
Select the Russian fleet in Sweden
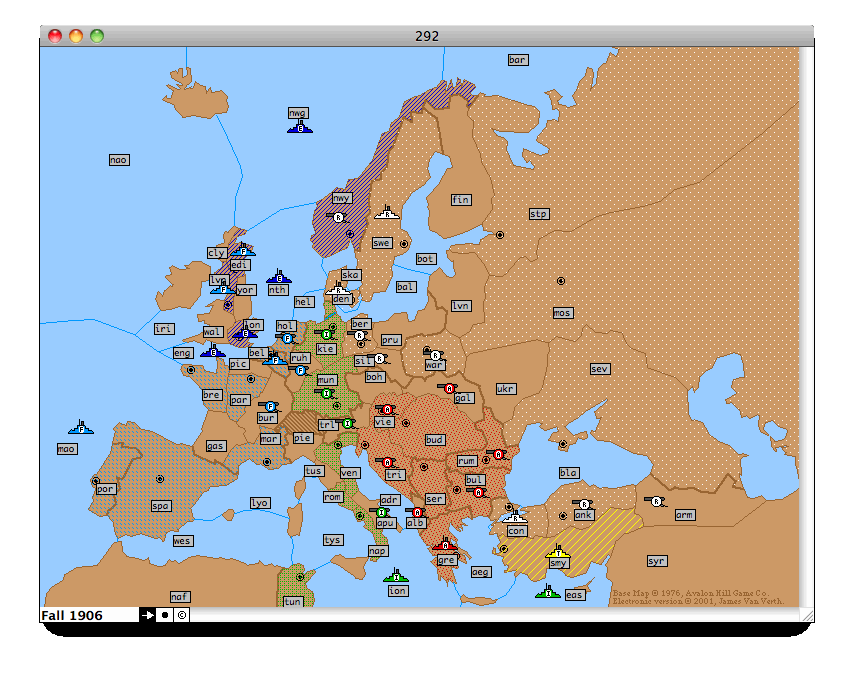[387, 212]
